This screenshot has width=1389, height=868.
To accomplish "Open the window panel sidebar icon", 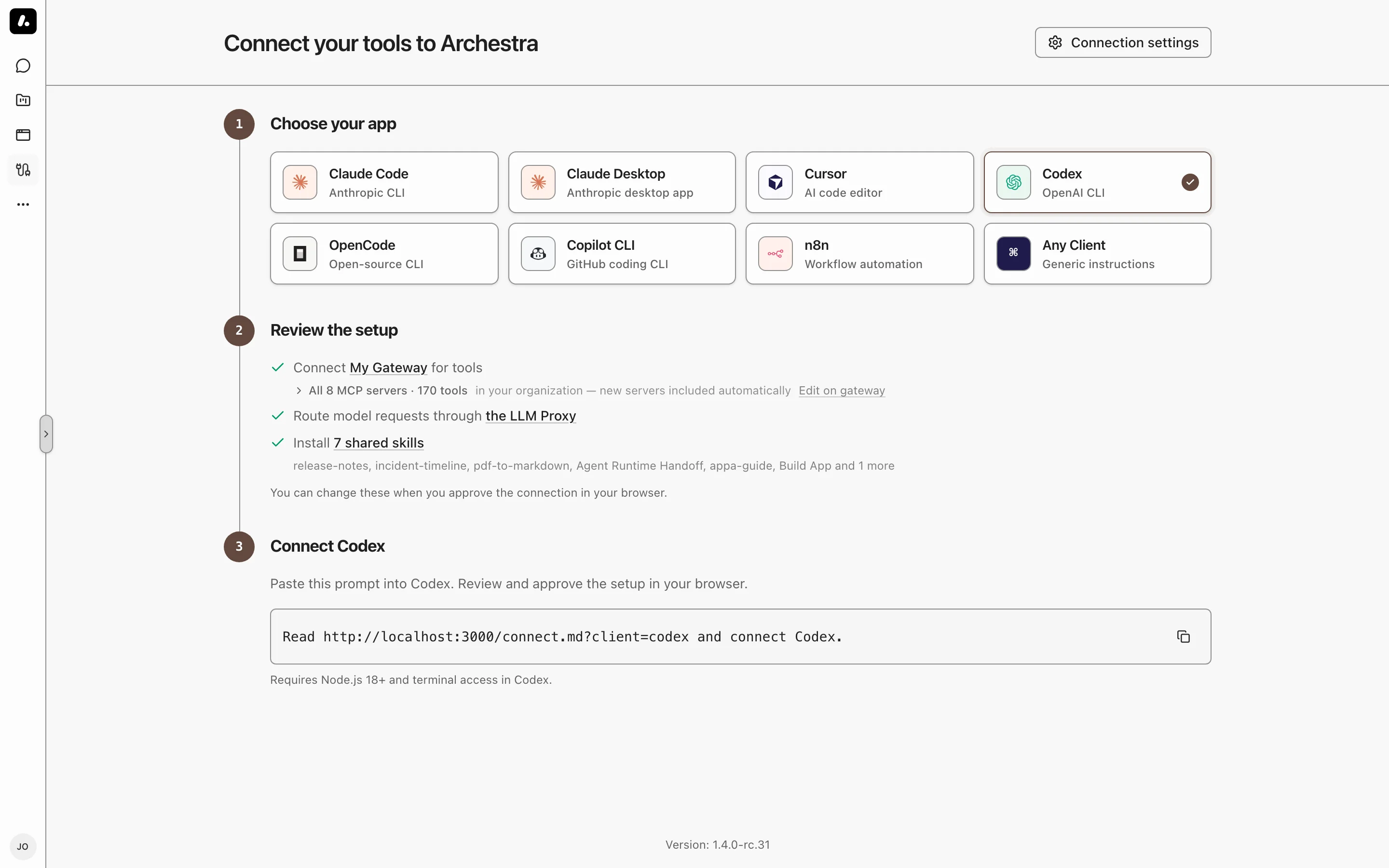I will [x=23, y=135].
